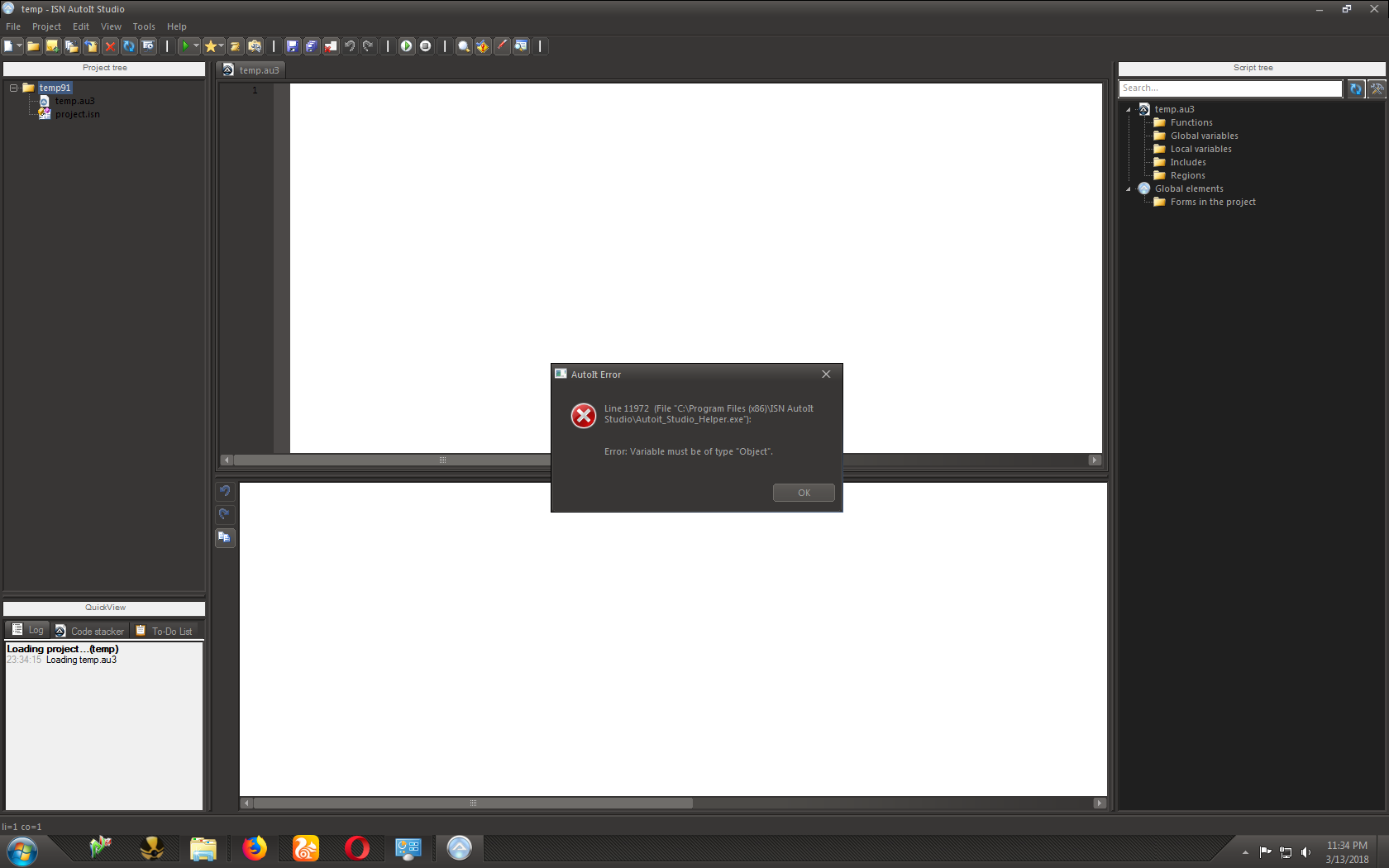Click the copy files toolbar icon

[72, 46]
